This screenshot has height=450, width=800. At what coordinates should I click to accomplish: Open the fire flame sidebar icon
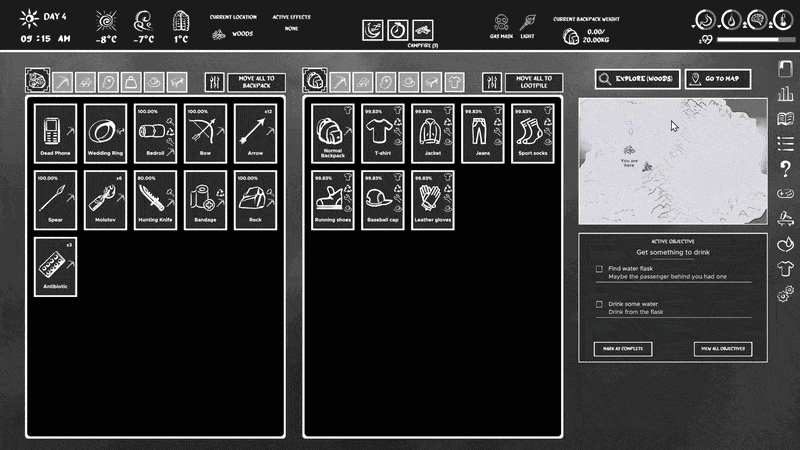tap(785, 244)
